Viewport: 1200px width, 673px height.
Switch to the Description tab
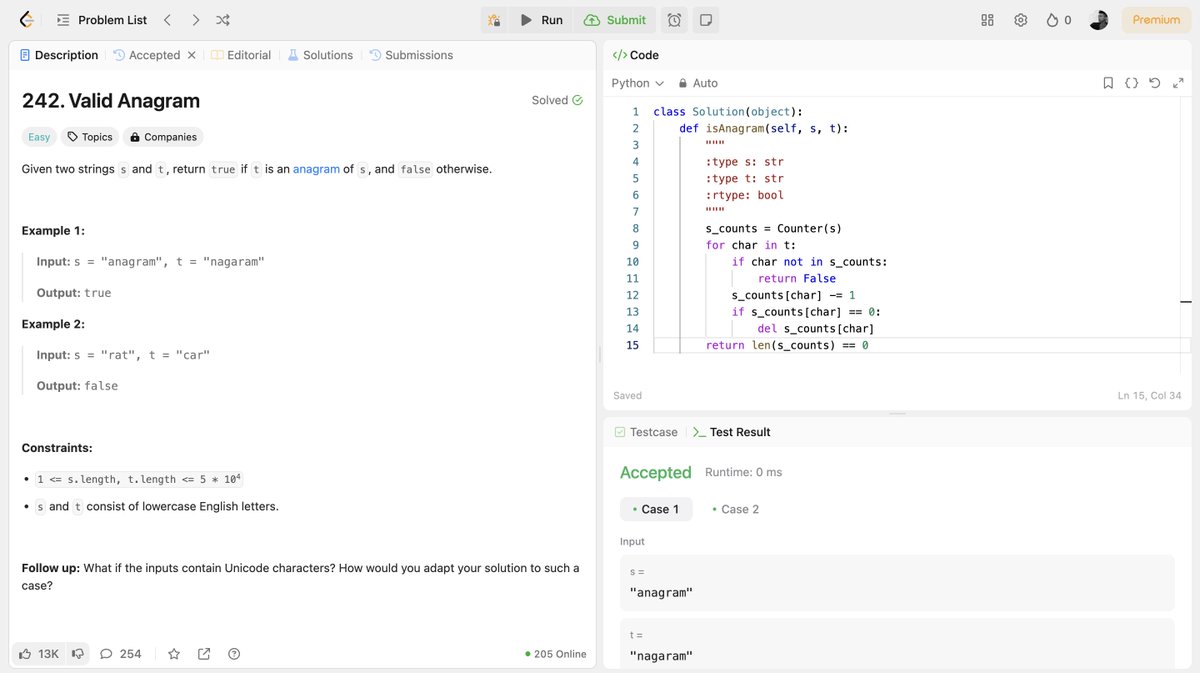coord(59,55)
